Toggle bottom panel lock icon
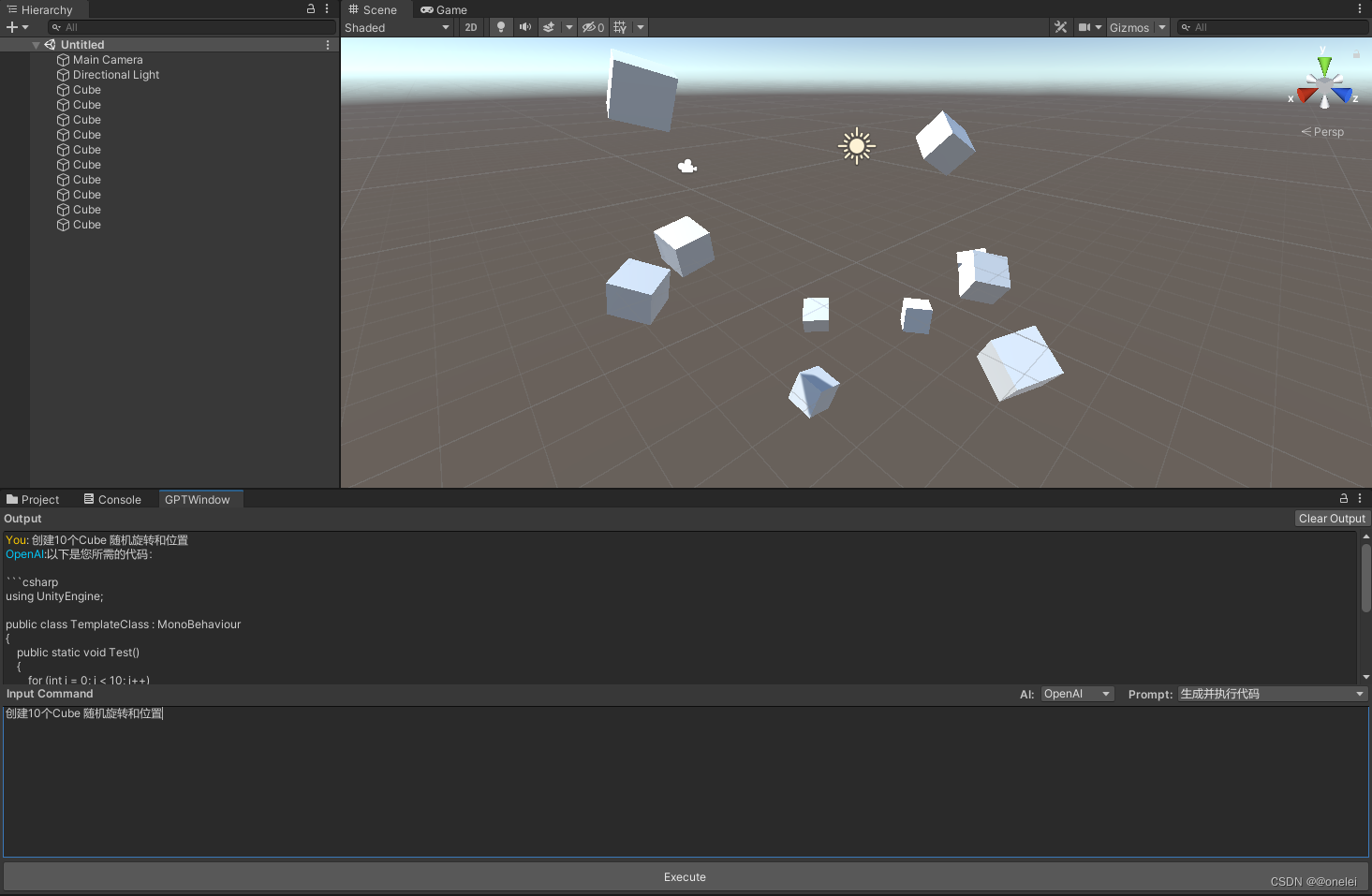The height and width of the screenshot is (896, 1372). click(1344, 498)
